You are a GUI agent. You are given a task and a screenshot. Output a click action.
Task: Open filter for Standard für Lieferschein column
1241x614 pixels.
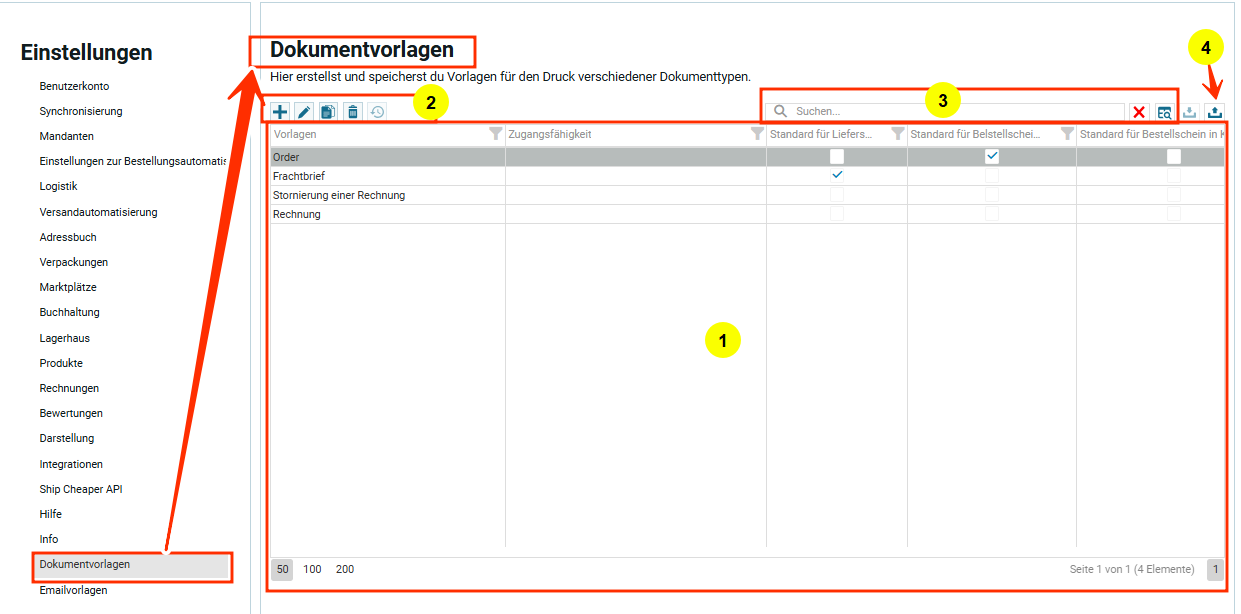coord(897,134)
